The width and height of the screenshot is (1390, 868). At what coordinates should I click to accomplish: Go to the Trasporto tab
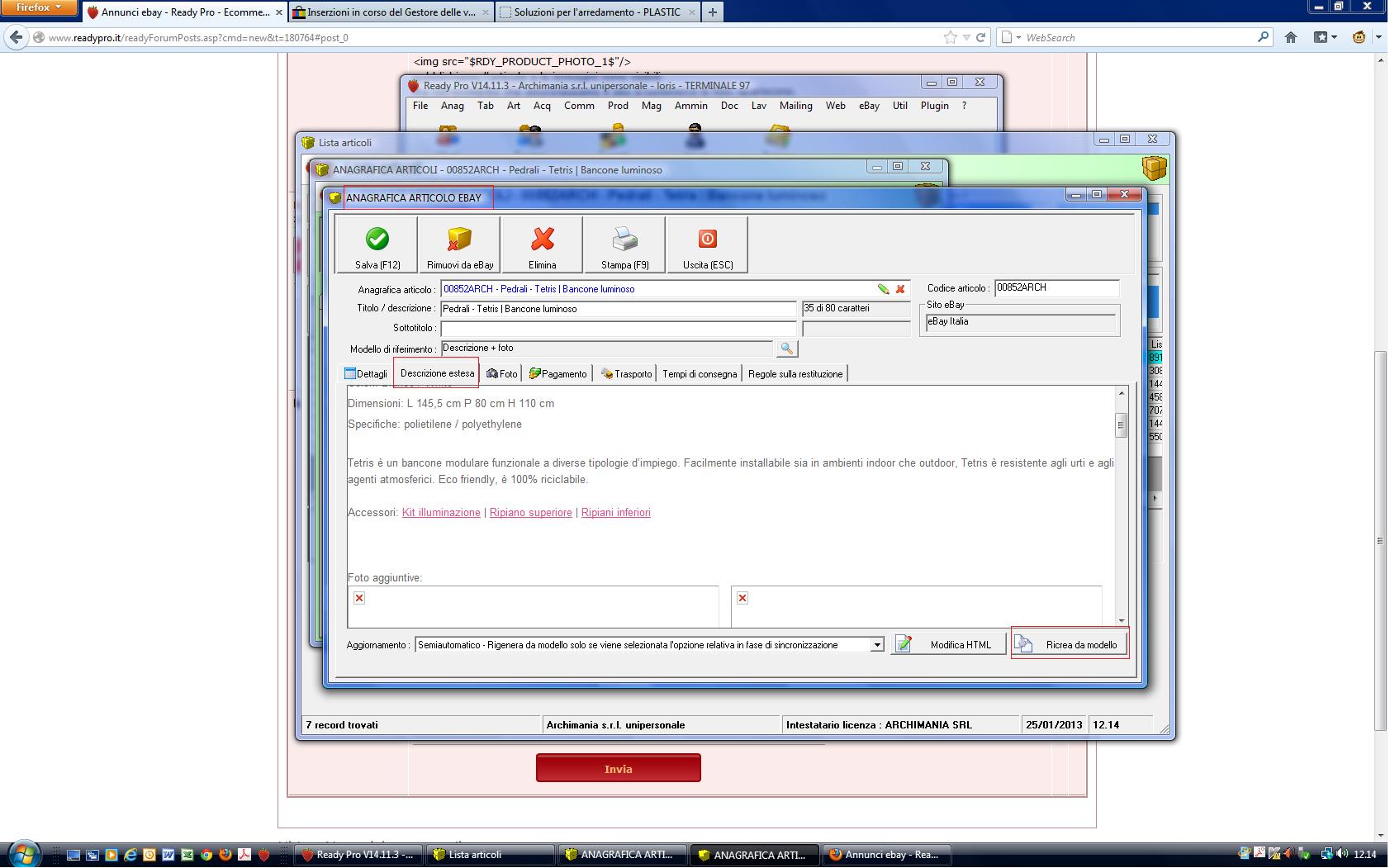point(627,374)
